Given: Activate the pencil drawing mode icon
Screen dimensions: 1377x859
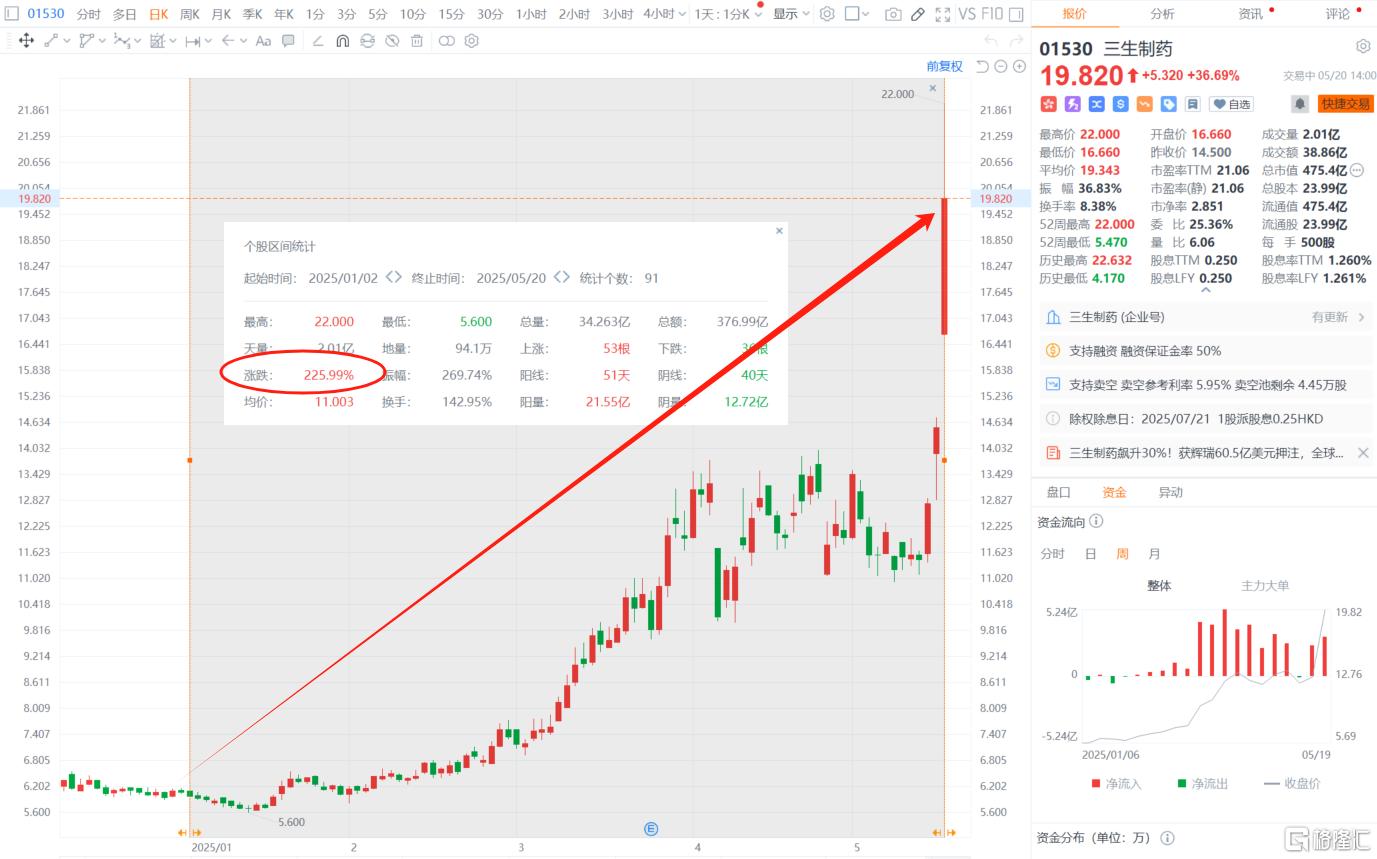Looking at the screenshot, I should pyautogui.click(x=918, y=14).
